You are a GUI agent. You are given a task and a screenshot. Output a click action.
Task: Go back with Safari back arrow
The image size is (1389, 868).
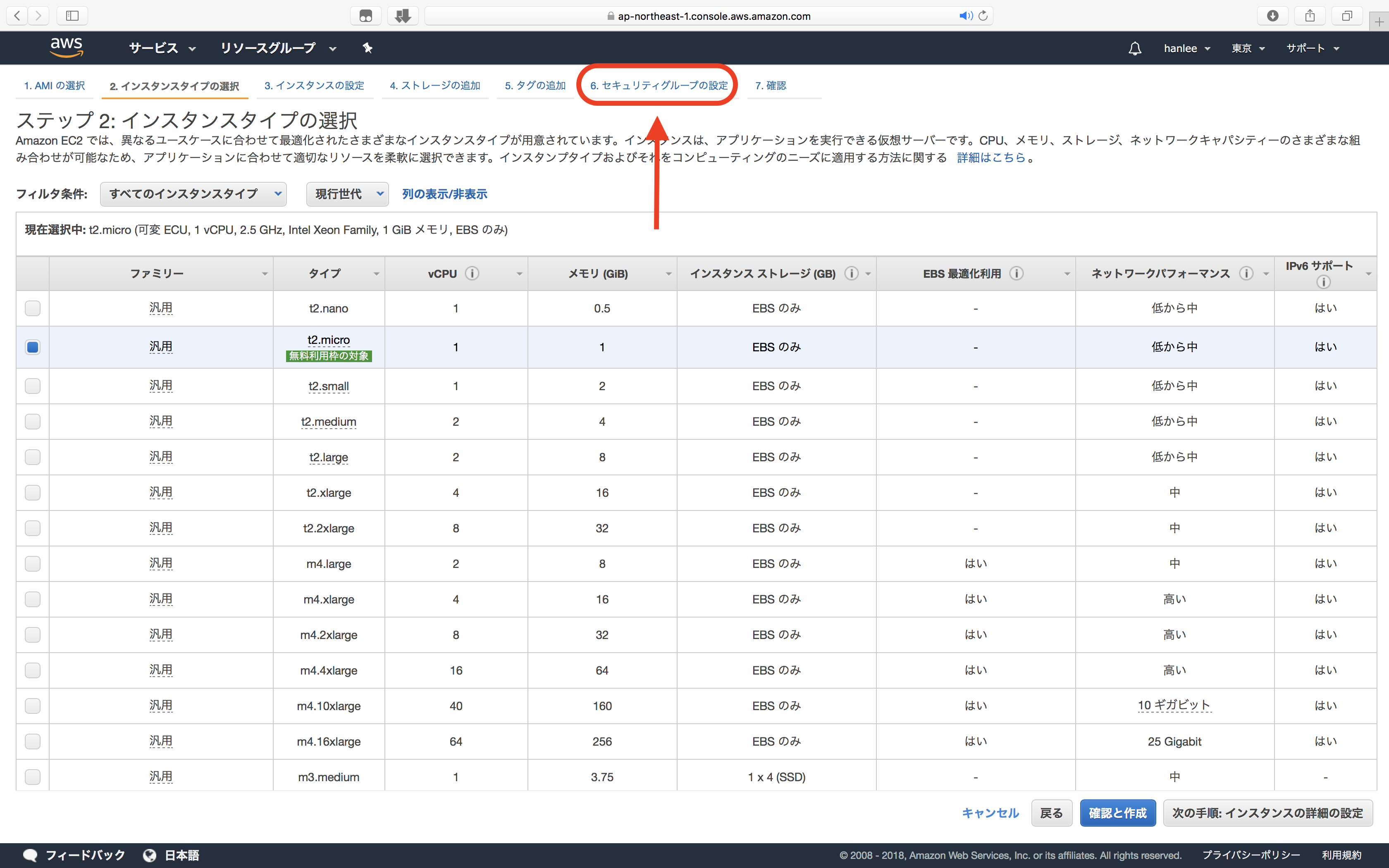pos(17,16)
